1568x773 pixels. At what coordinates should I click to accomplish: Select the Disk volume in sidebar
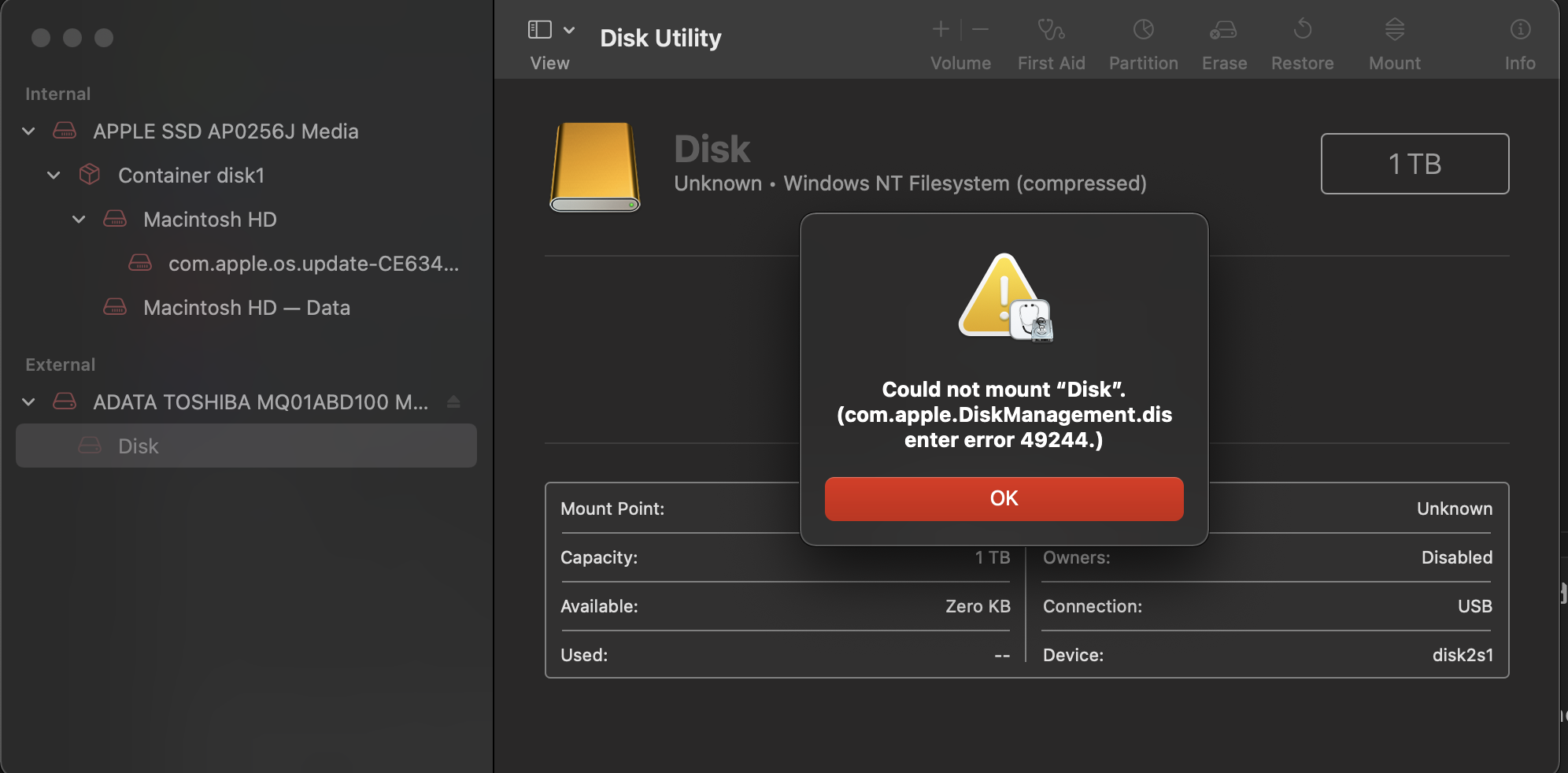tap(246, 446)
